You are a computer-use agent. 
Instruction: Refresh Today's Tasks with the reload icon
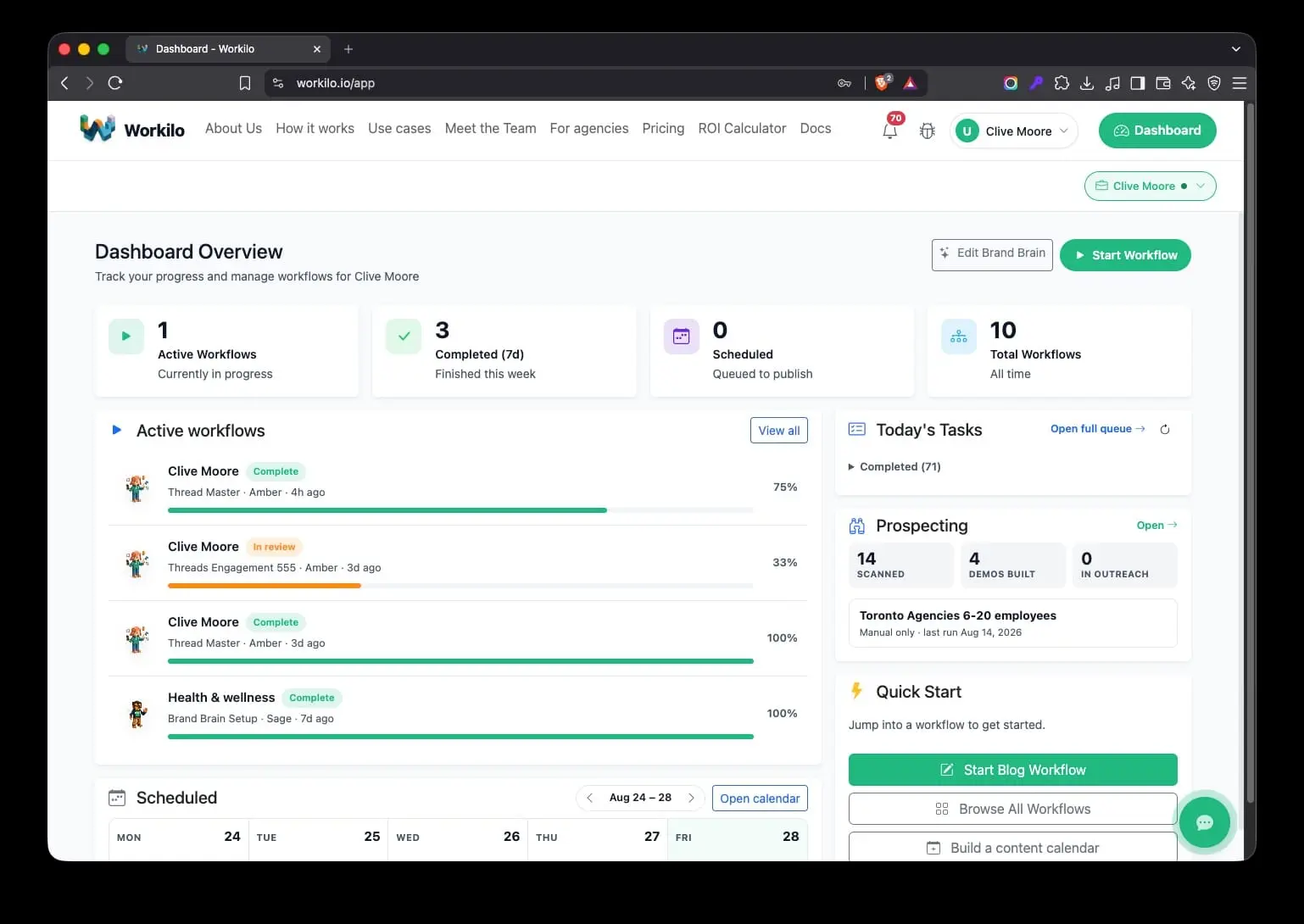(x=1165, y=430)
